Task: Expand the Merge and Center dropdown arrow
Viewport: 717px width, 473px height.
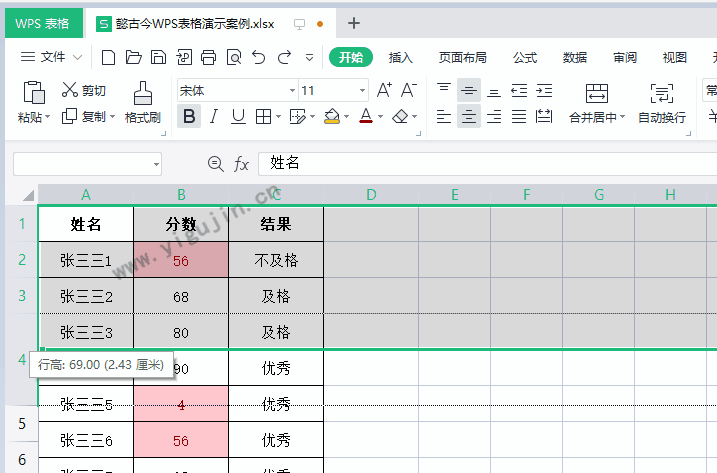Action: [622, 118]
